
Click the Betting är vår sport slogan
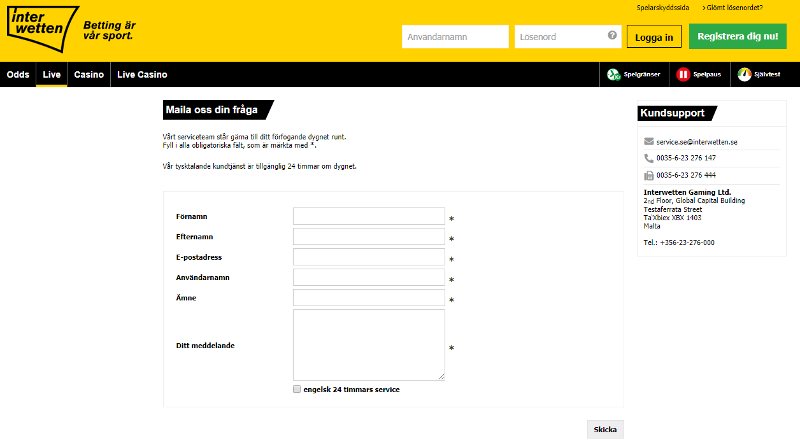click(109, 31)
